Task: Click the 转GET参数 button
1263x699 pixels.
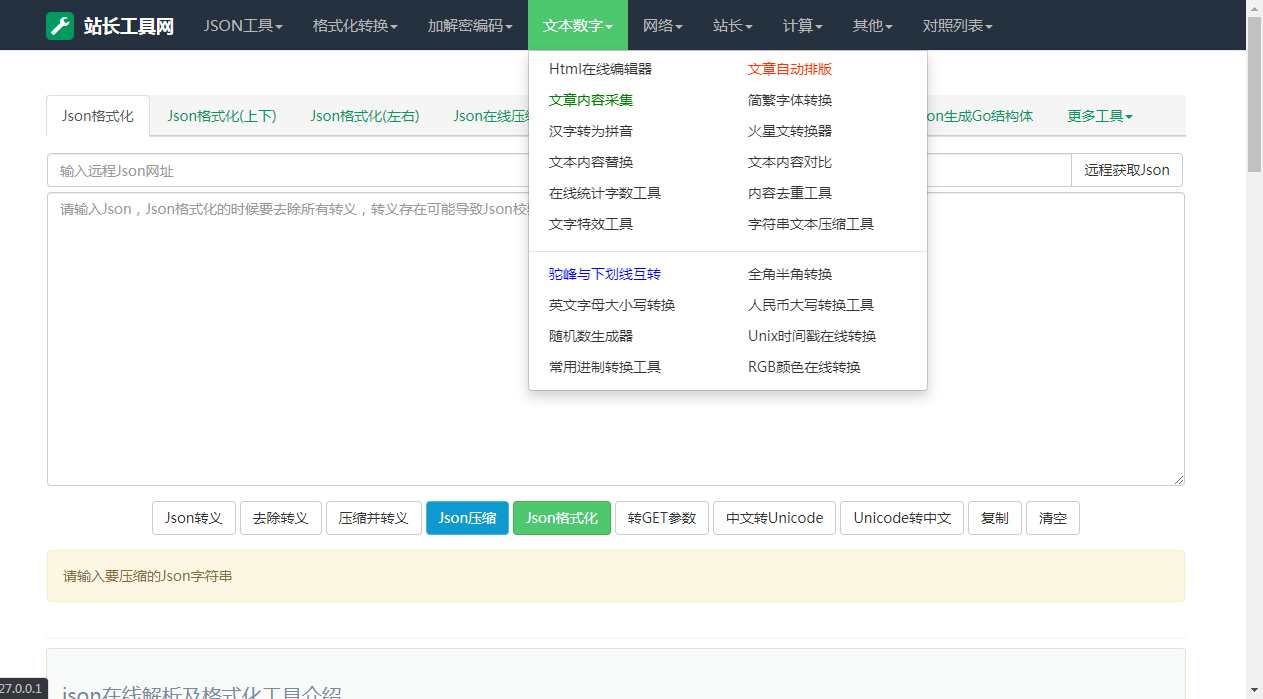Action: click(661, 518)
